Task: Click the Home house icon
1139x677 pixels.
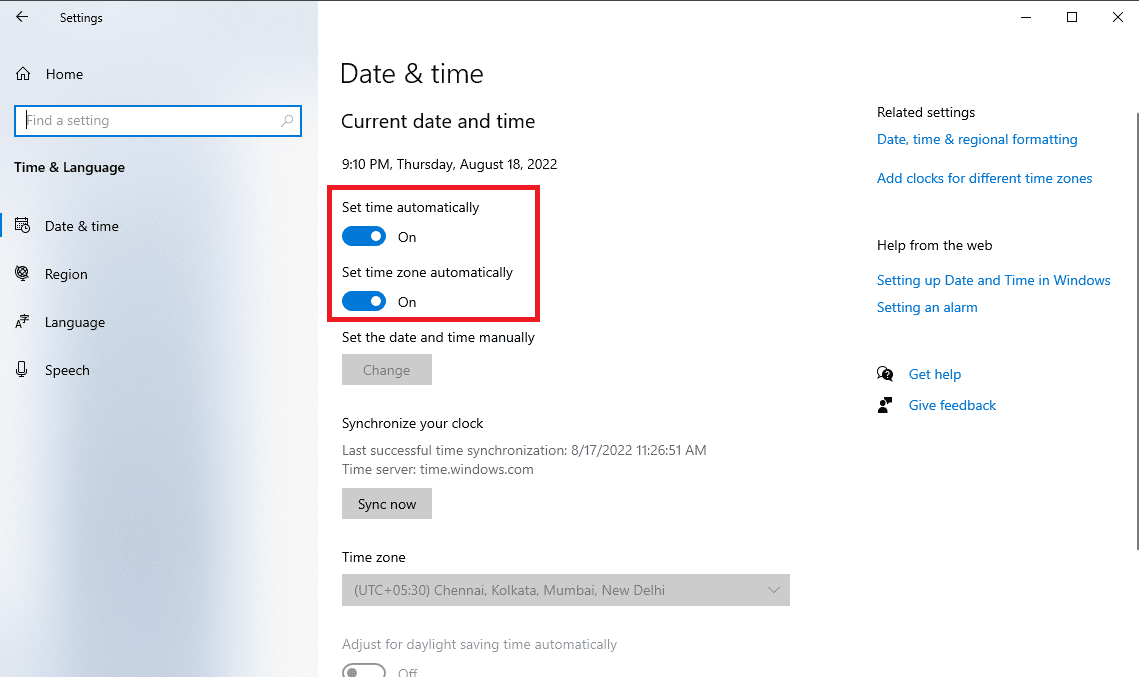Action: coord(23,74)
